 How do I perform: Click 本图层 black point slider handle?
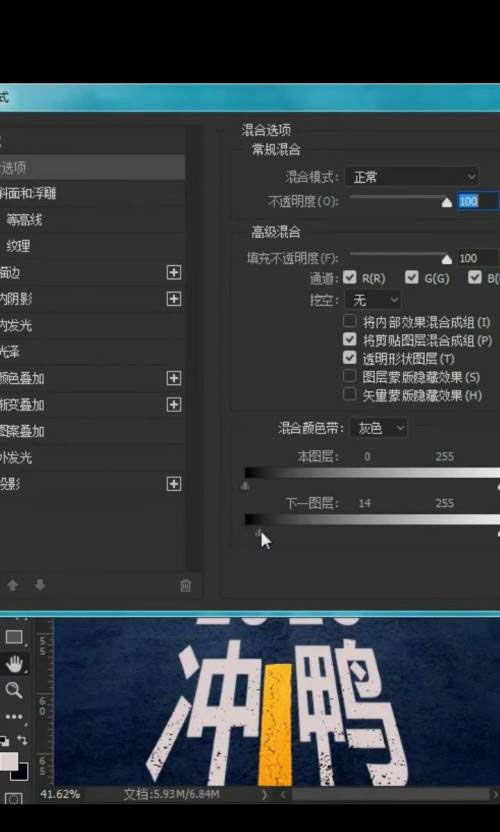coord(245,486)
